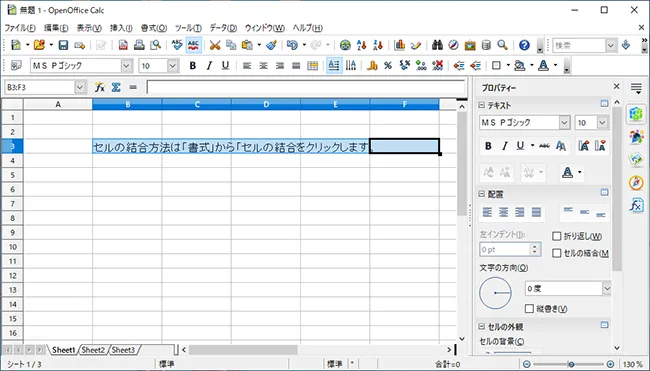Open sidebar font name dropdown
This screenshot has height=371, width=650.
pos(564,122)
